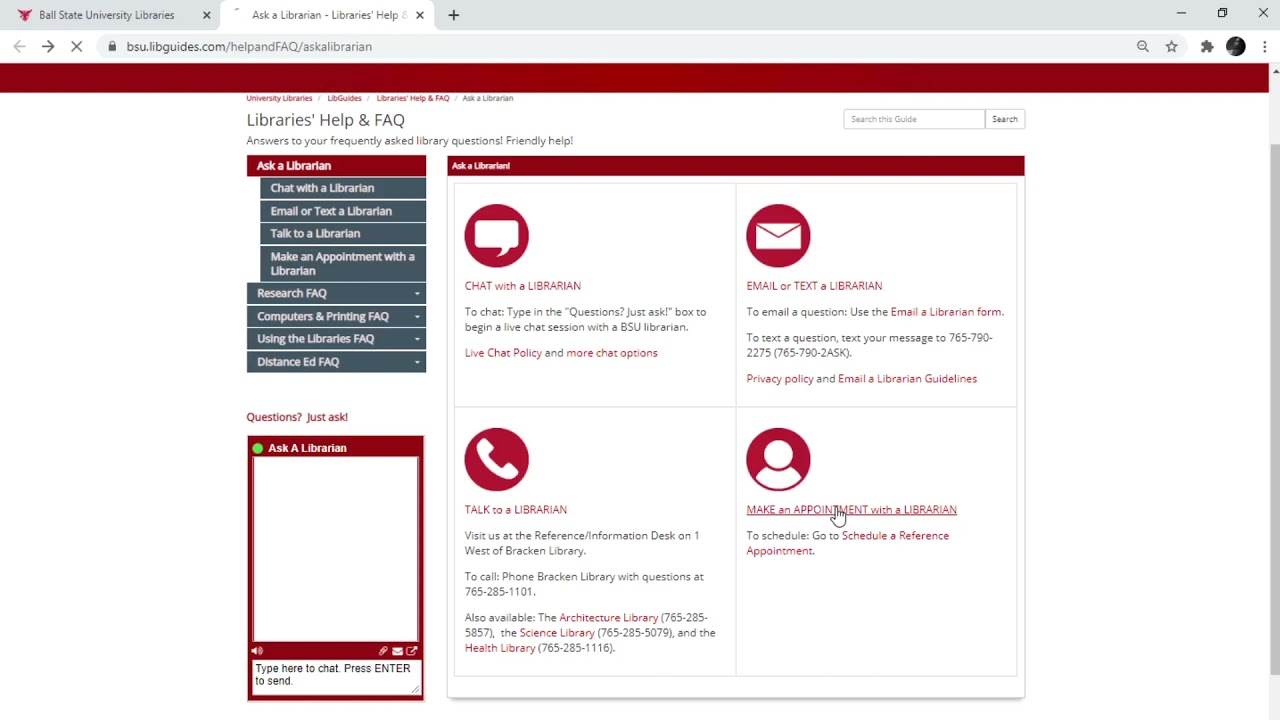Go forward in browser history

[48, 46]
